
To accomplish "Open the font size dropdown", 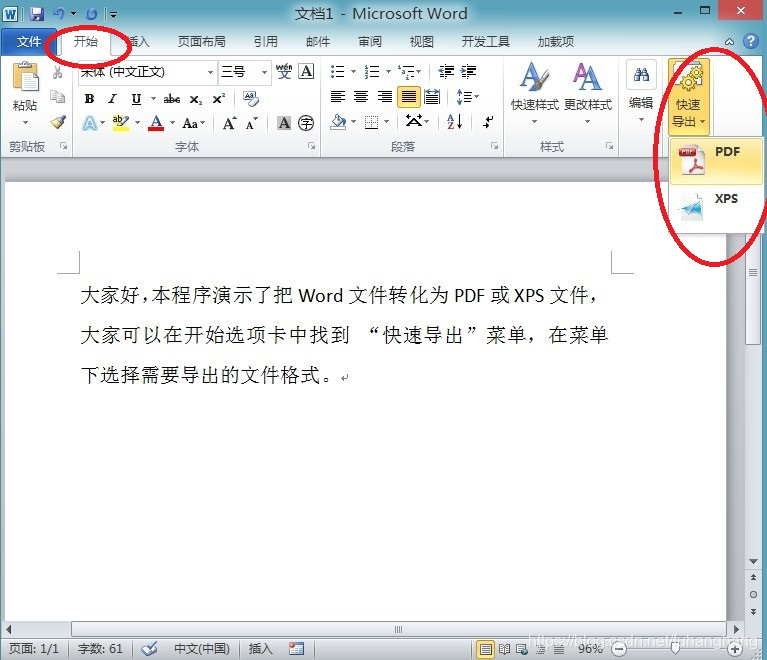I will pos(264,72).
